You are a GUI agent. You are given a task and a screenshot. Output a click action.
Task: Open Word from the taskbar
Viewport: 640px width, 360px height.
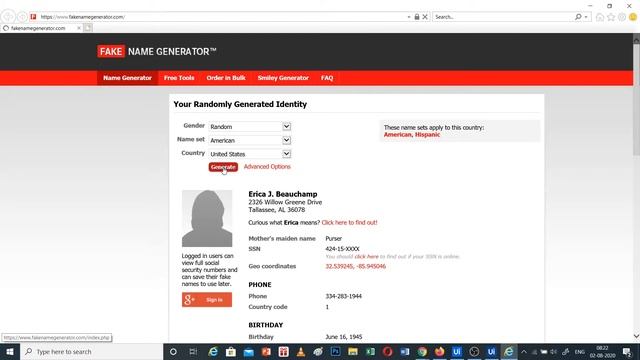pyautogui.click(x=404, y=351)
